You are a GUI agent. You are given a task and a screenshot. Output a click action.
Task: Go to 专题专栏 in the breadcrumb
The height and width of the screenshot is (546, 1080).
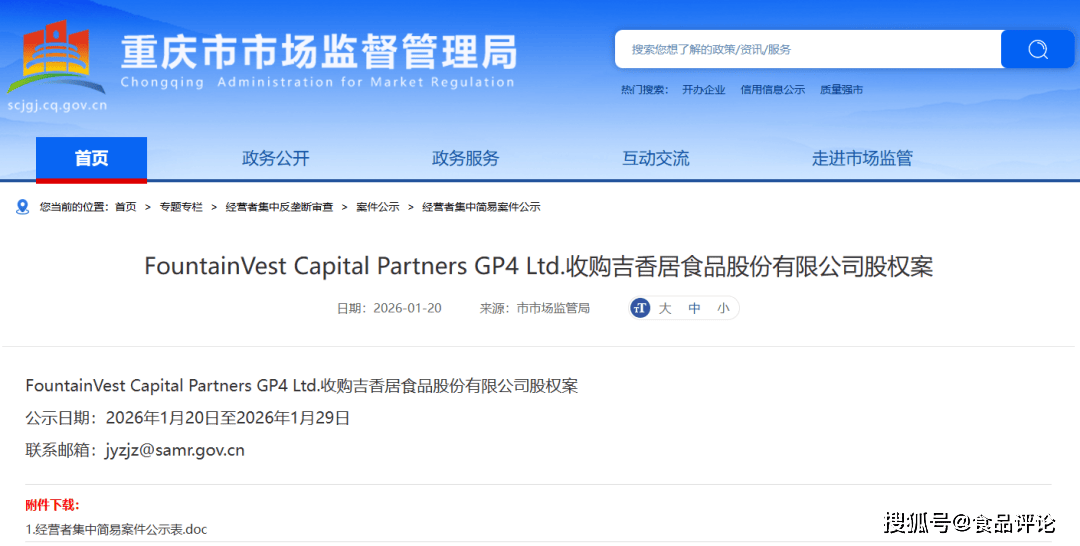click(x=181, y=207)
